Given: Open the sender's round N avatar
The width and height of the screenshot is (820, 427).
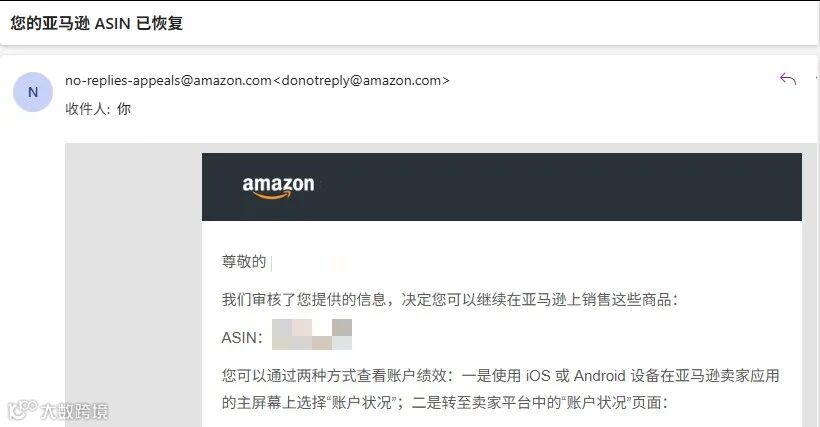Looking at the screenshot, I should (33, 92).
